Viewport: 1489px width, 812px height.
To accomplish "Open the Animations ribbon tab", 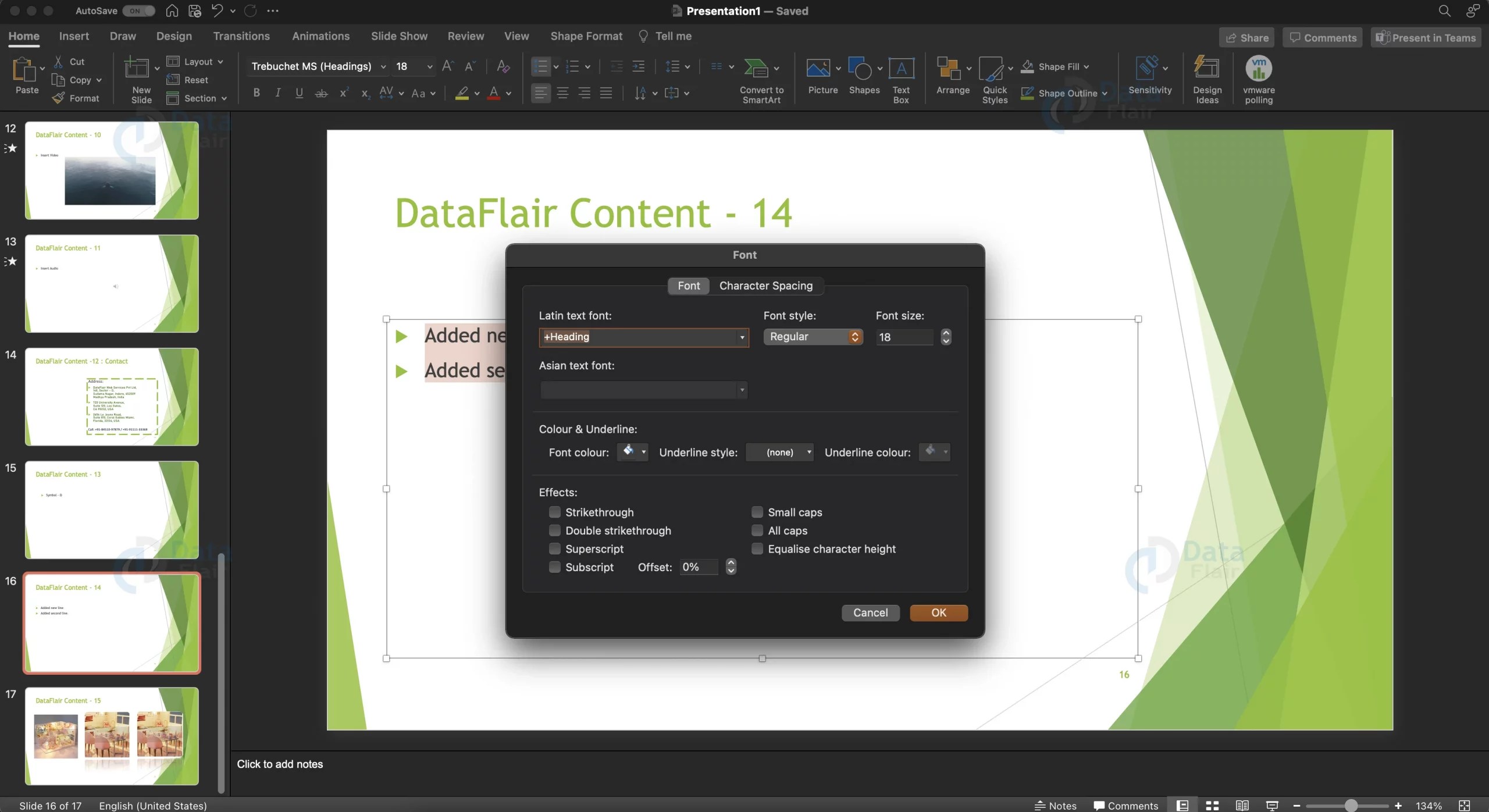I will [x=321, y=36].
